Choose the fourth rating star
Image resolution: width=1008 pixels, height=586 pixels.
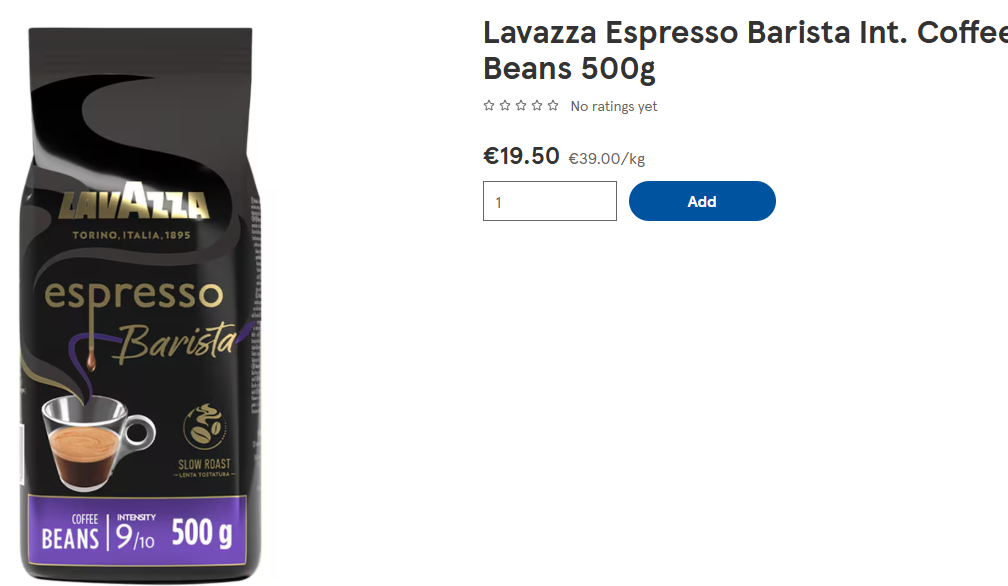click(x=537, y=105)
